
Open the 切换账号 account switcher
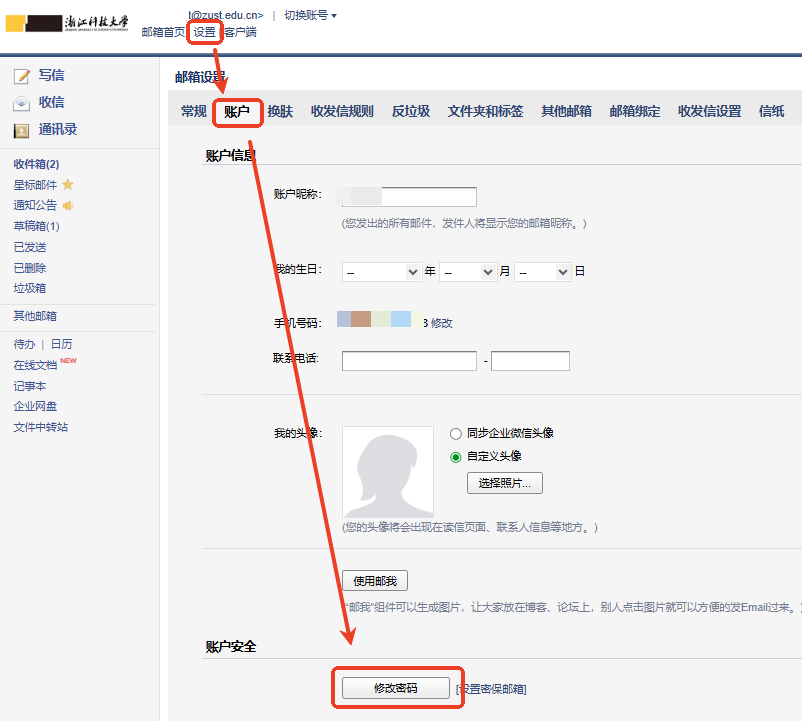(x=310, y=15)
